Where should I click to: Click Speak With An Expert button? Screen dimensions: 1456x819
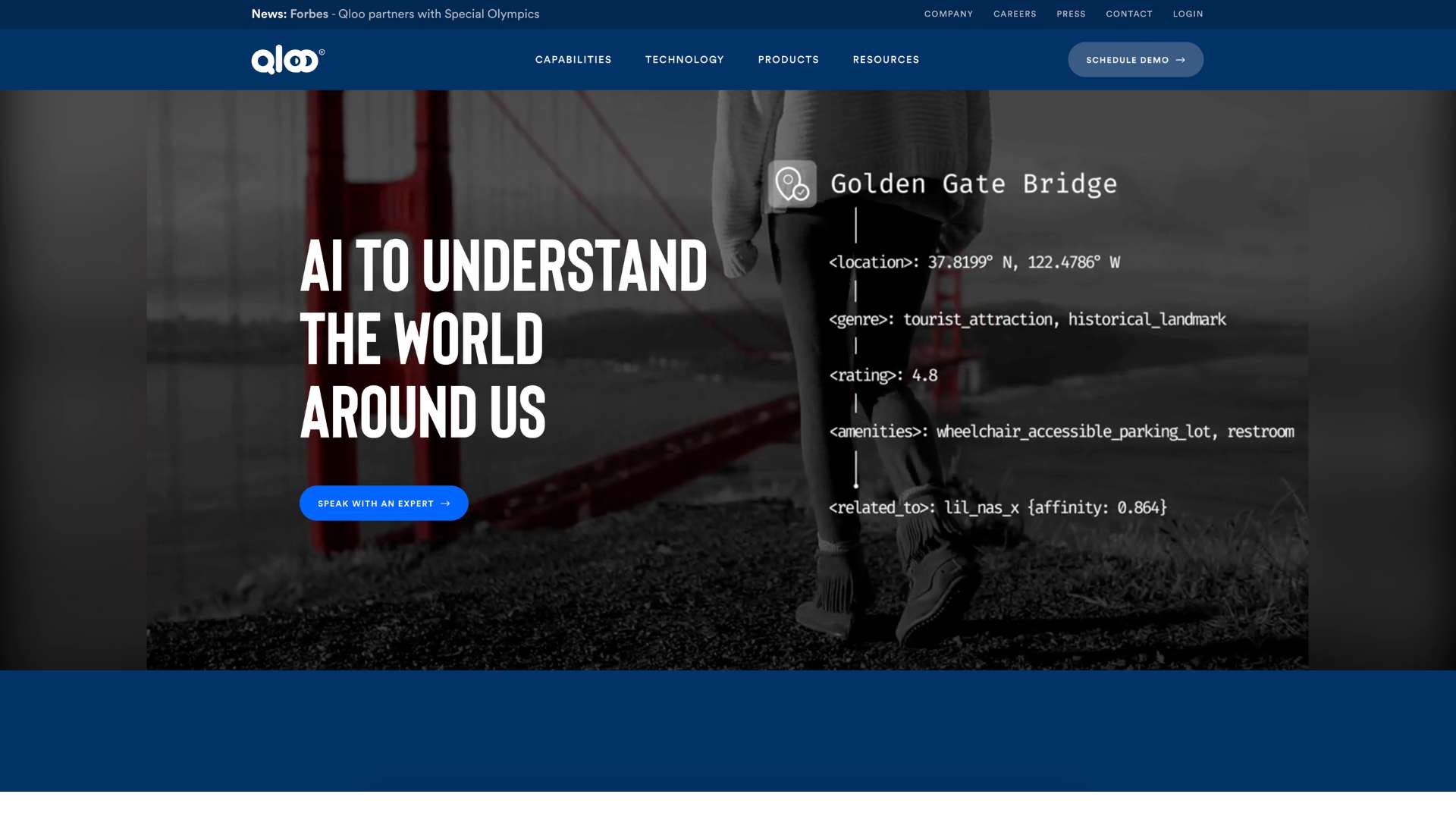click(x=384, y=504)
